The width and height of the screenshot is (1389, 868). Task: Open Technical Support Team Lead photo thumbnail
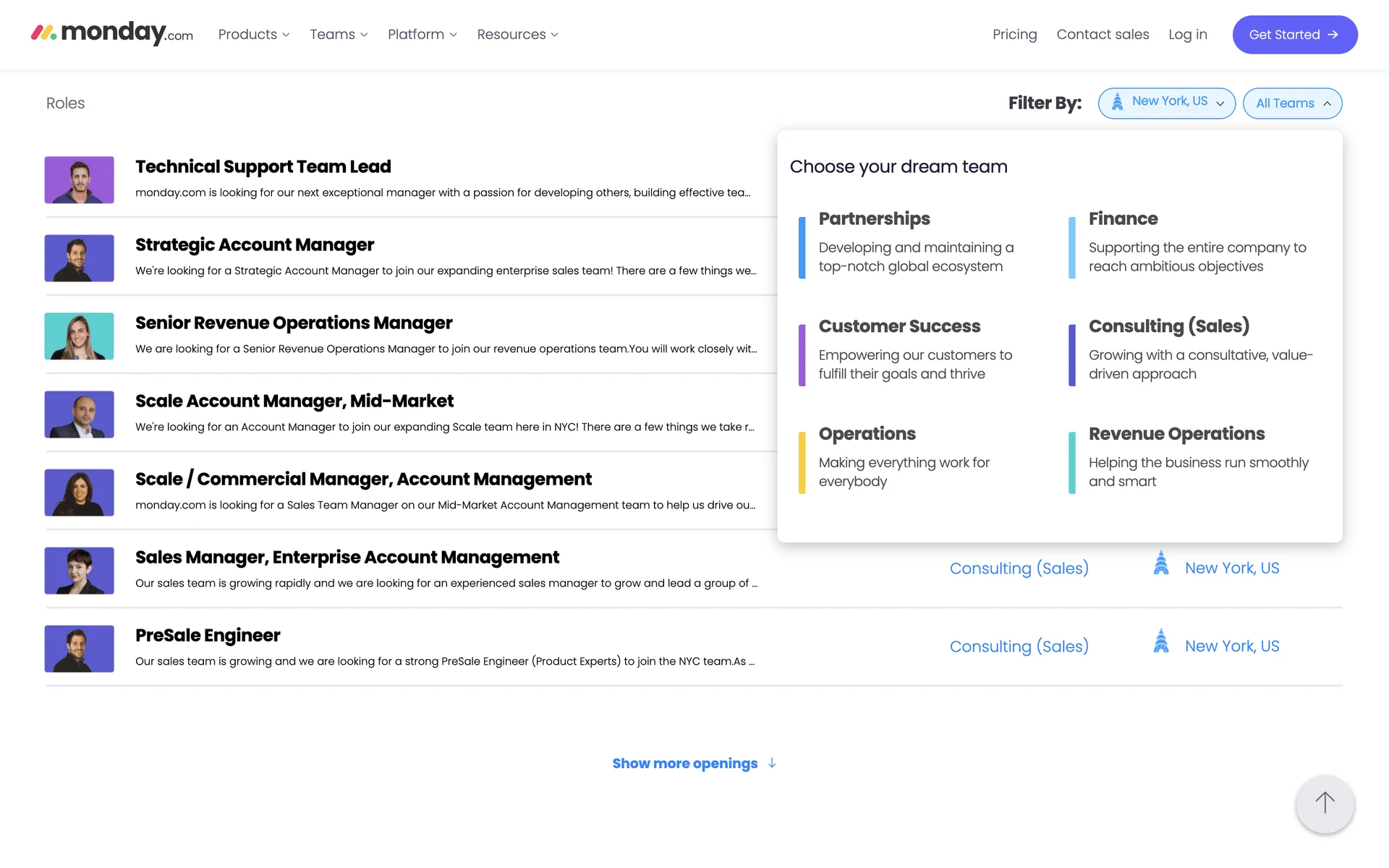click(80, 180)
